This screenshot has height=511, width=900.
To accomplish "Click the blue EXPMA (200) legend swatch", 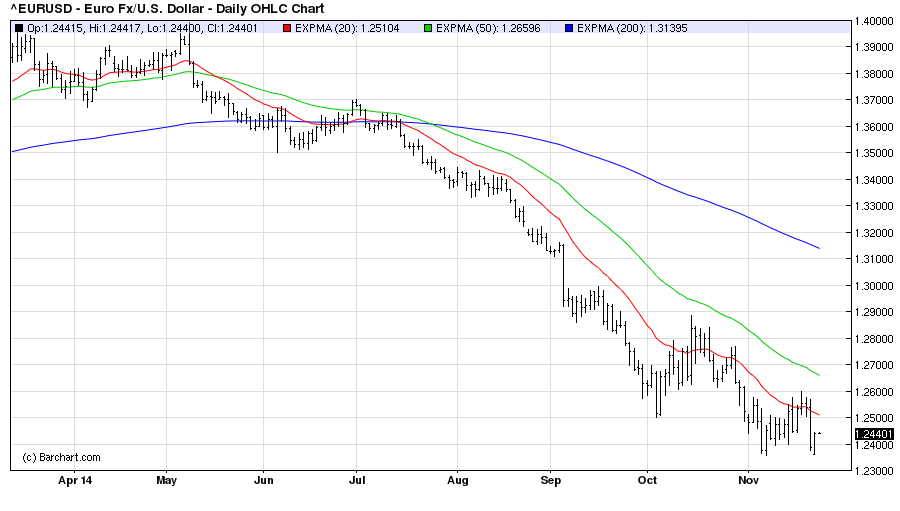I will [569, 28].
